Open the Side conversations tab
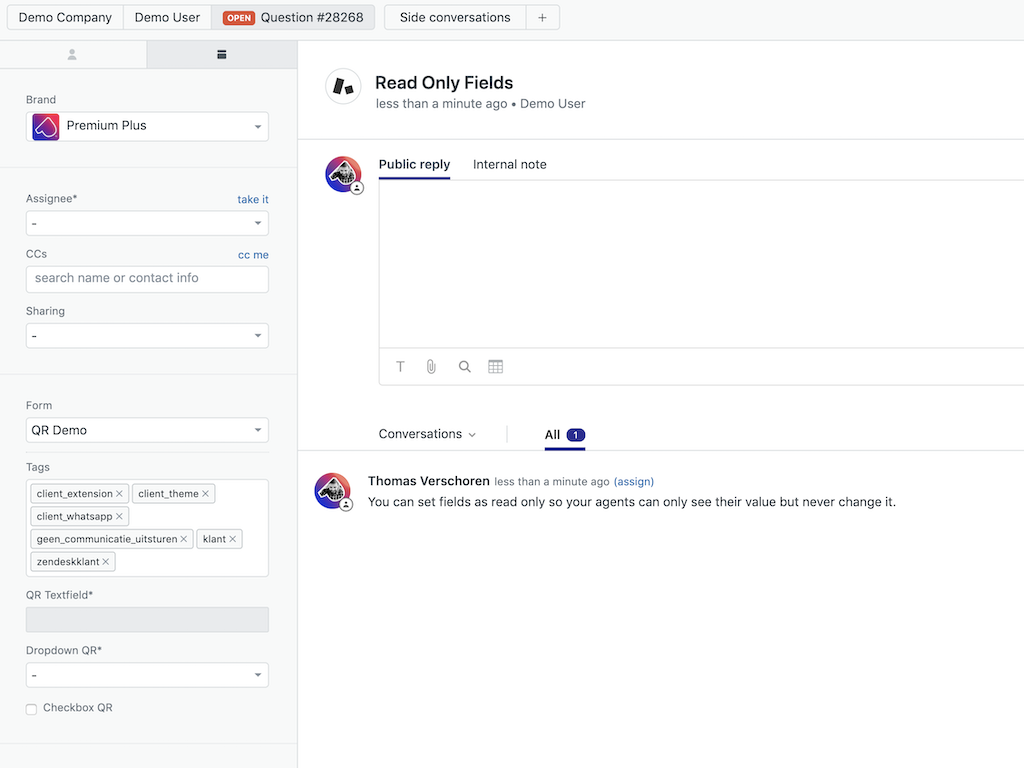 point(454,18)
